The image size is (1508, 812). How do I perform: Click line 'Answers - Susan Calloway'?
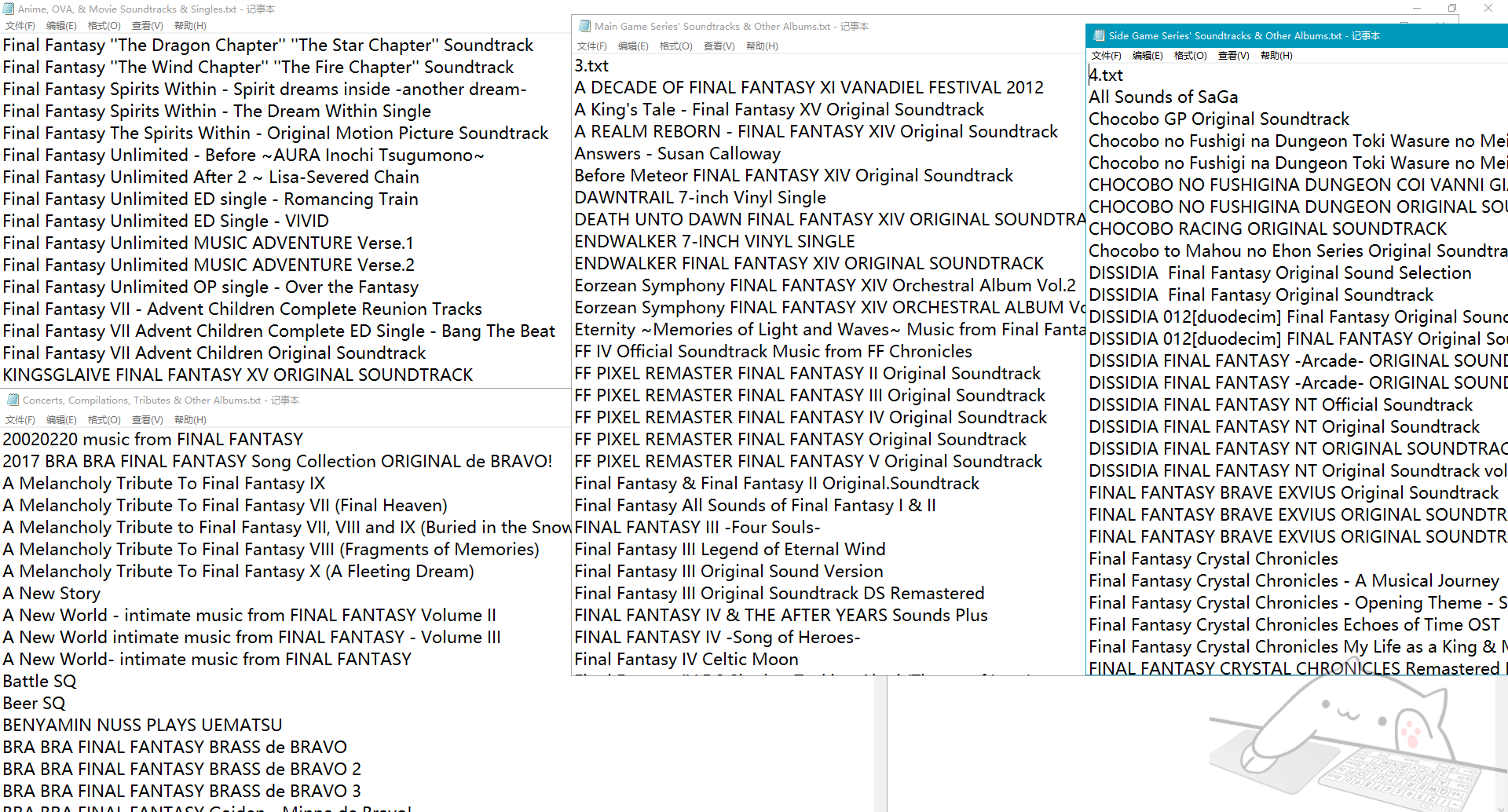(677, 154)
